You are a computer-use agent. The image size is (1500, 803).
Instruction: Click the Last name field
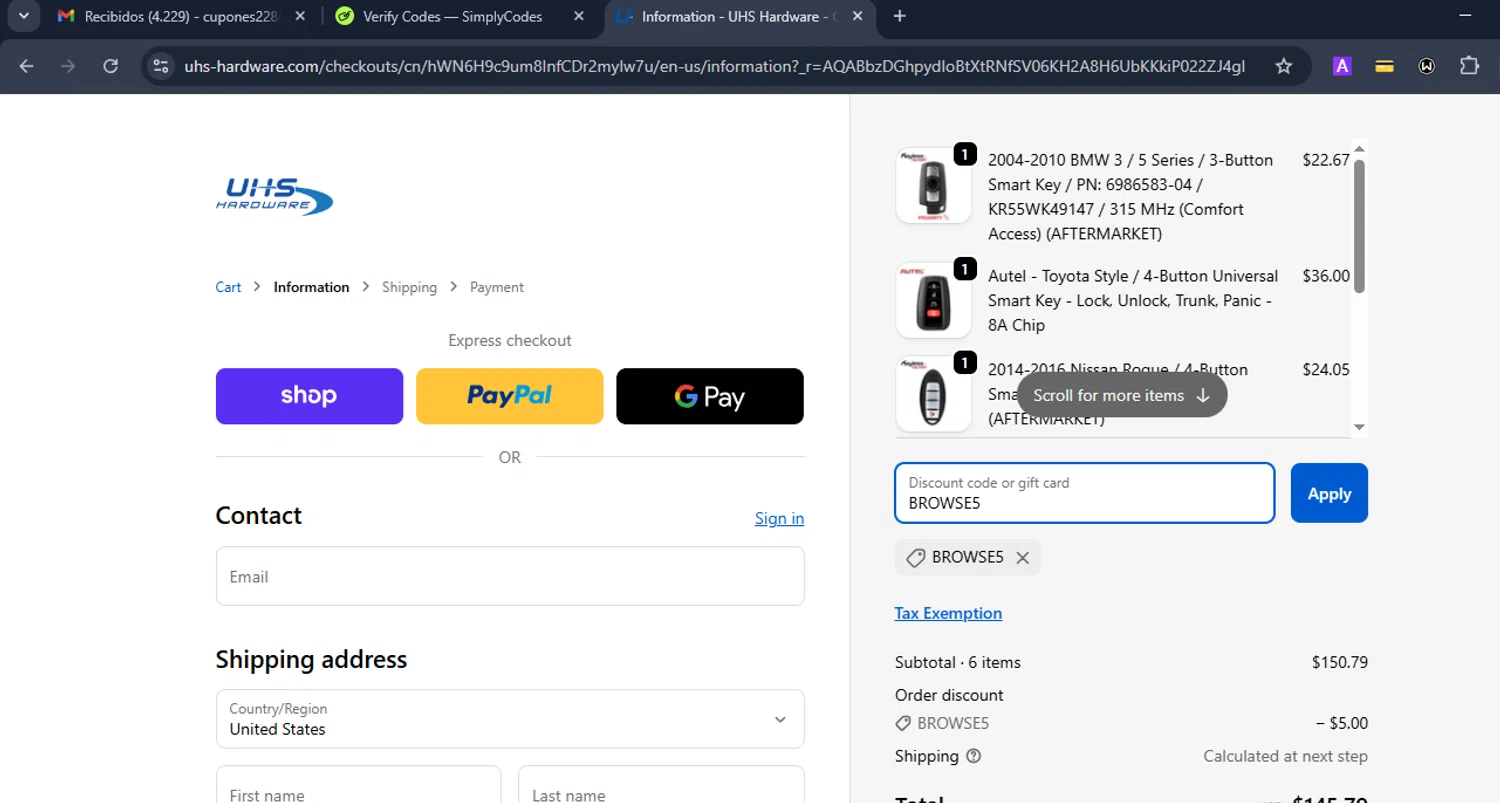pos(661,785)
